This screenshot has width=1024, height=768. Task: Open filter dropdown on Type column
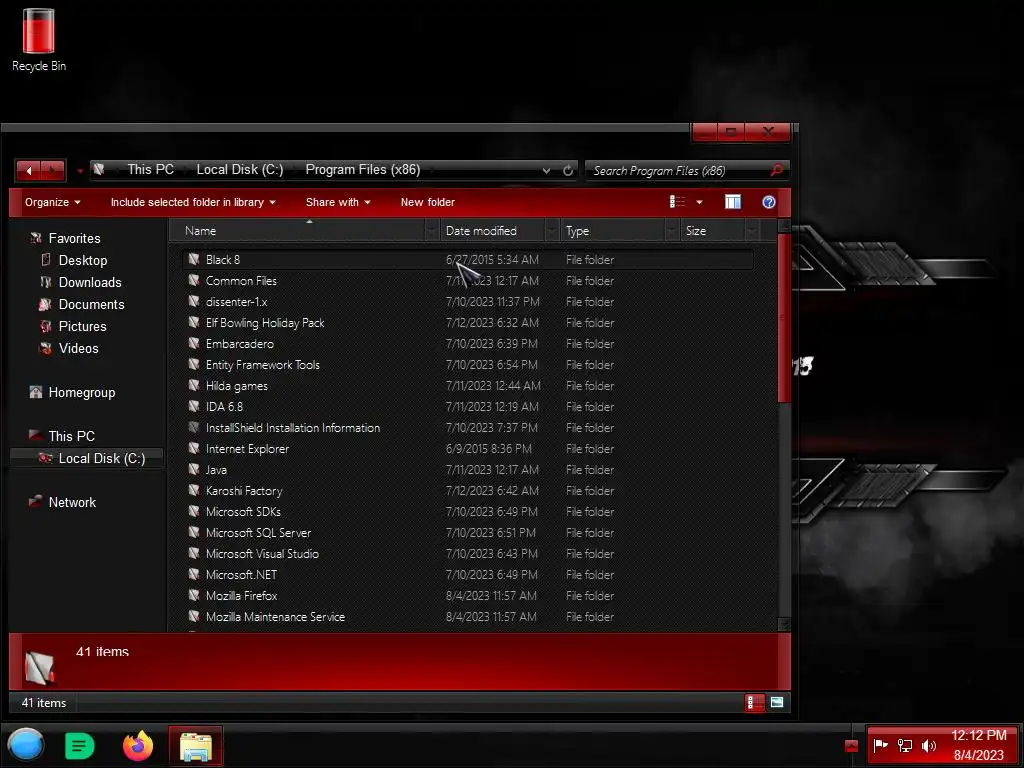tap(672, 231)
